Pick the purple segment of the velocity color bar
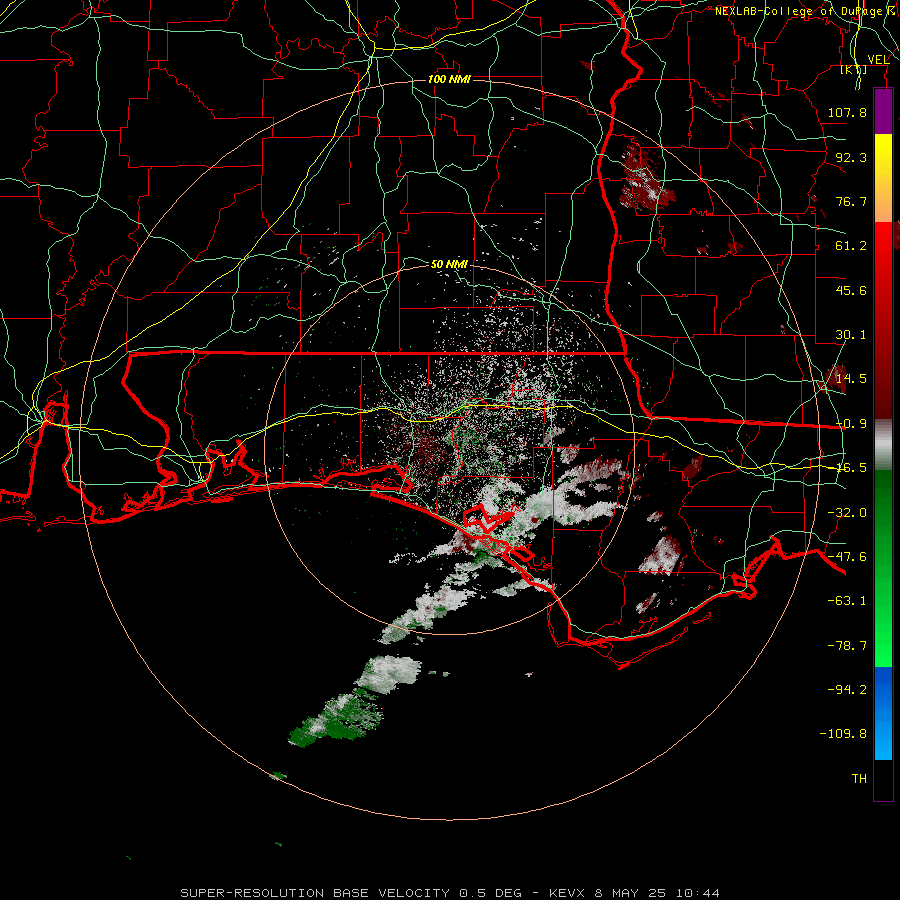Image resolution: width=900 pixels, height=900 pixels. click(883, 111)
